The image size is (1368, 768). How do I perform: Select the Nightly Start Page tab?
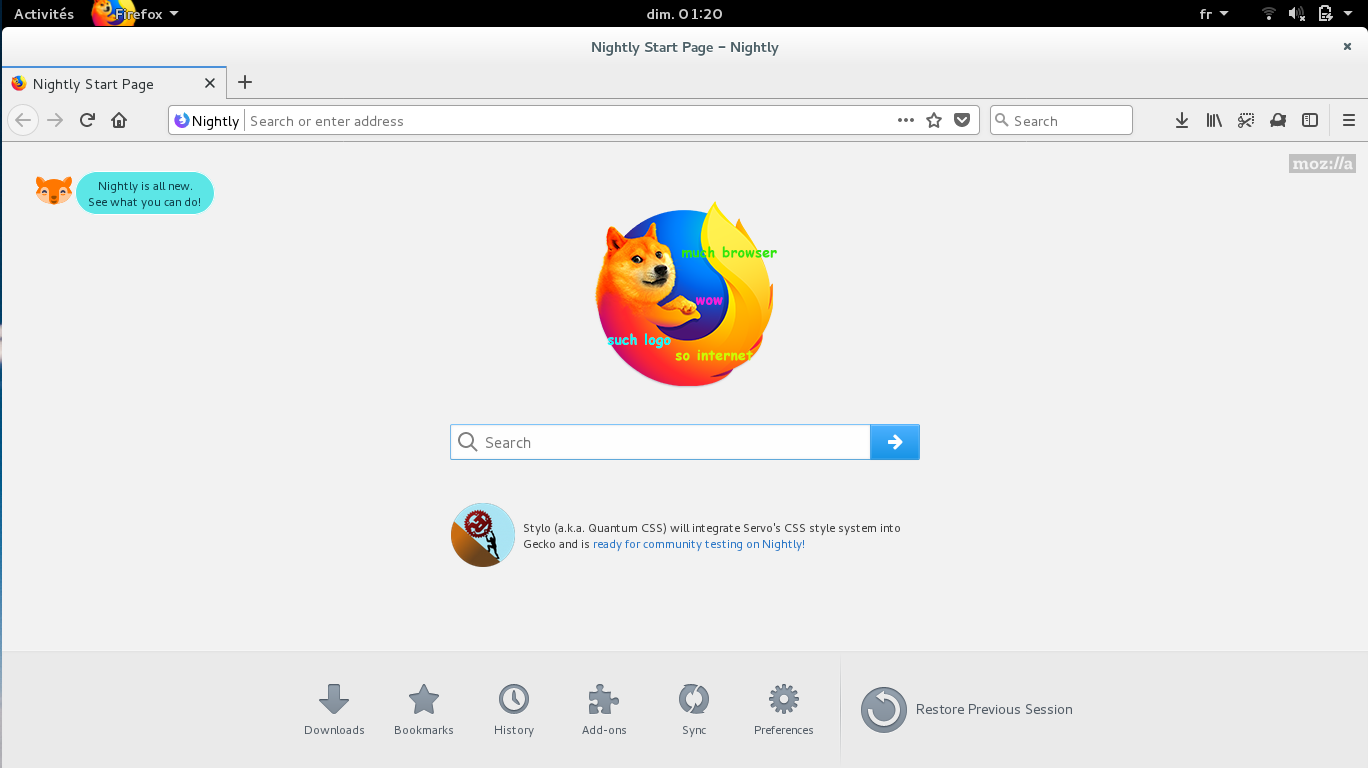tap(114, 84)
